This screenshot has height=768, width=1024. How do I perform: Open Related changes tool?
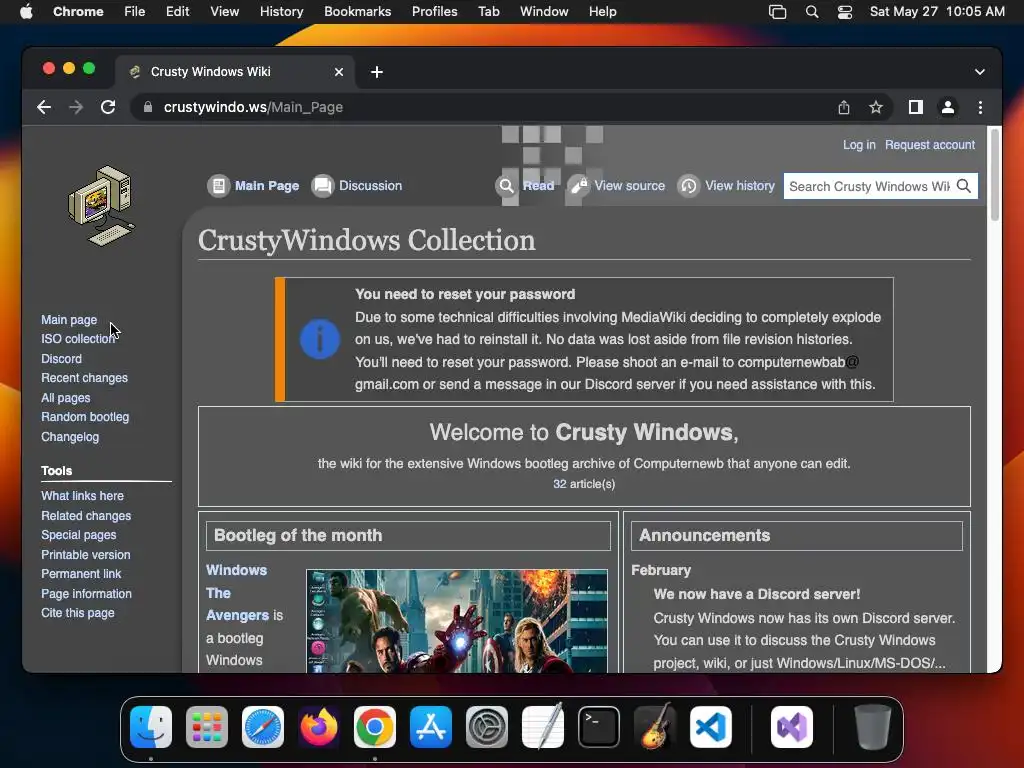(x=86, y=516)
